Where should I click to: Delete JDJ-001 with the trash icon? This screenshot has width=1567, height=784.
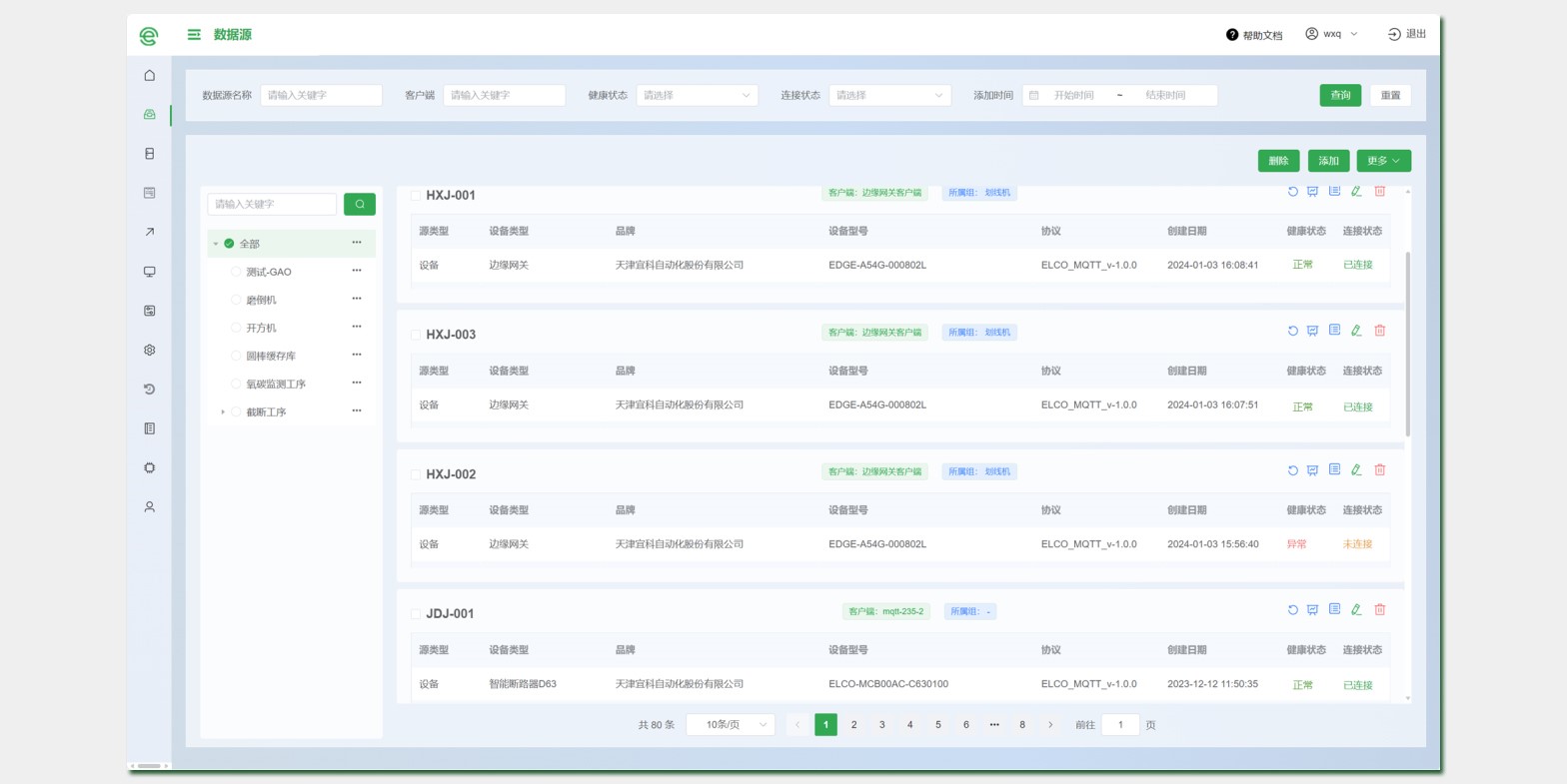tap(1380, 610)
